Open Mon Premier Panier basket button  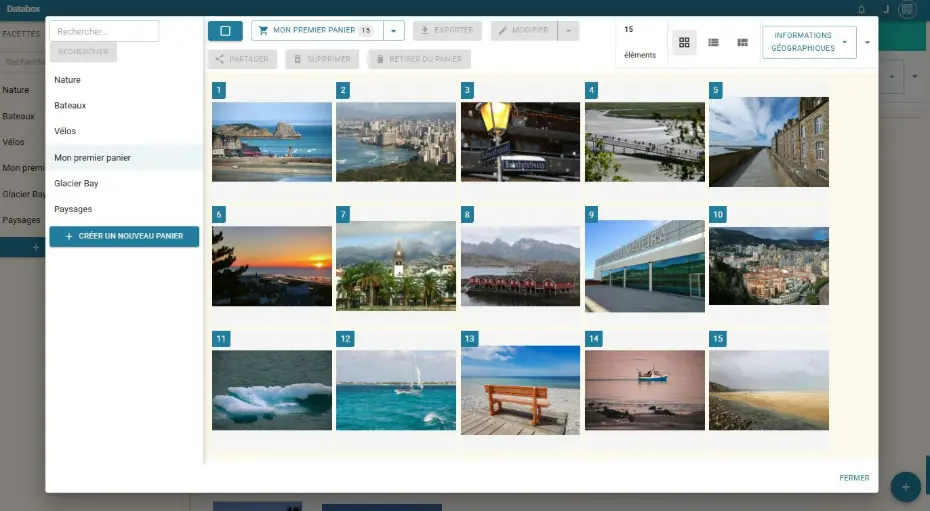click(317, 30)
